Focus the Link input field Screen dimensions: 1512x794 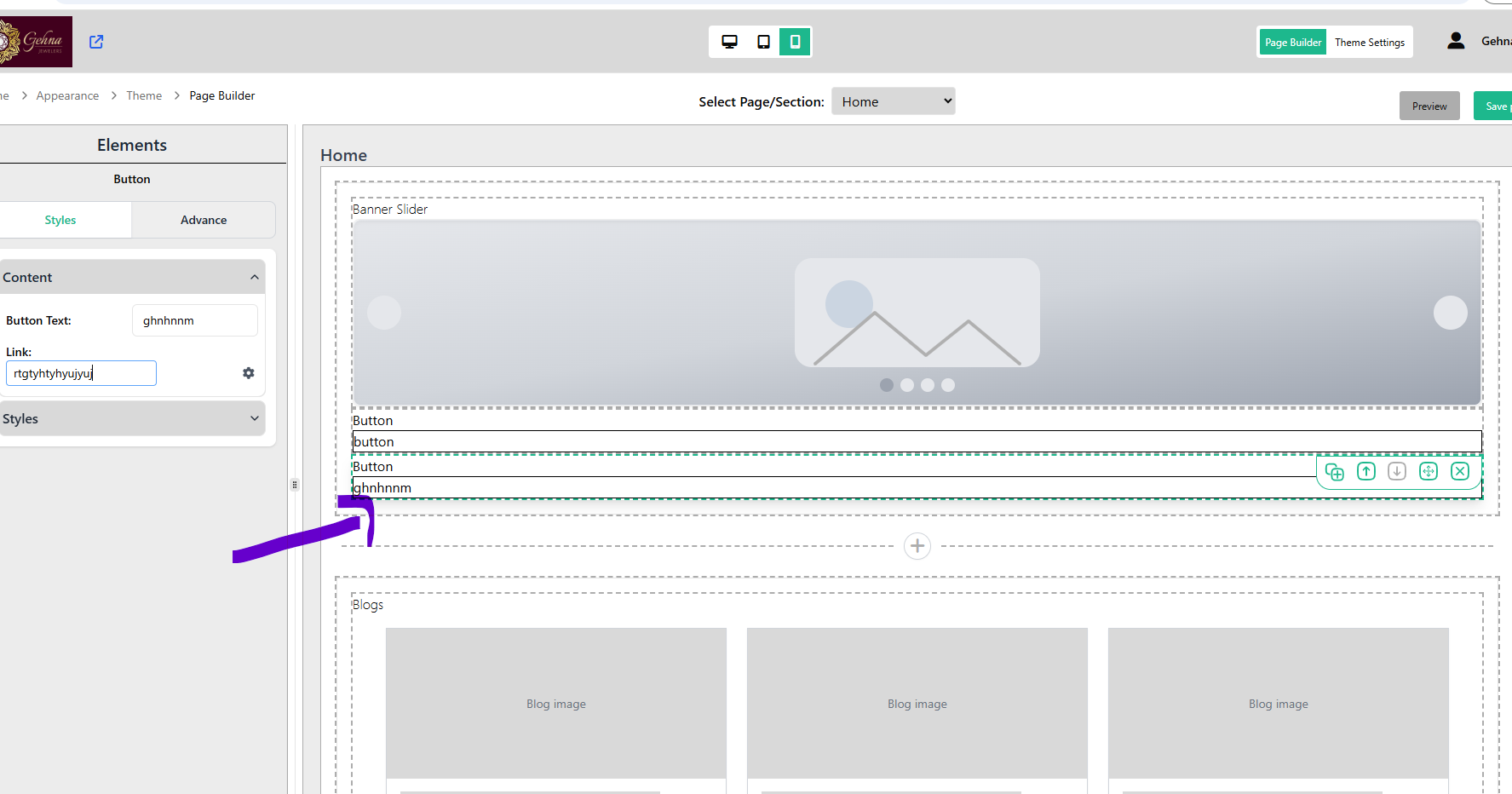(81, 373)
